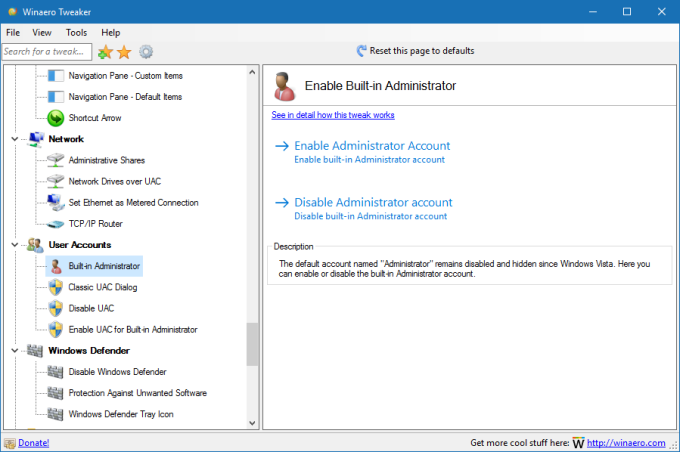Click Windows Defender Tray Icon wall icon
Viewport: 680px width, 452px height.
point(56,414)
